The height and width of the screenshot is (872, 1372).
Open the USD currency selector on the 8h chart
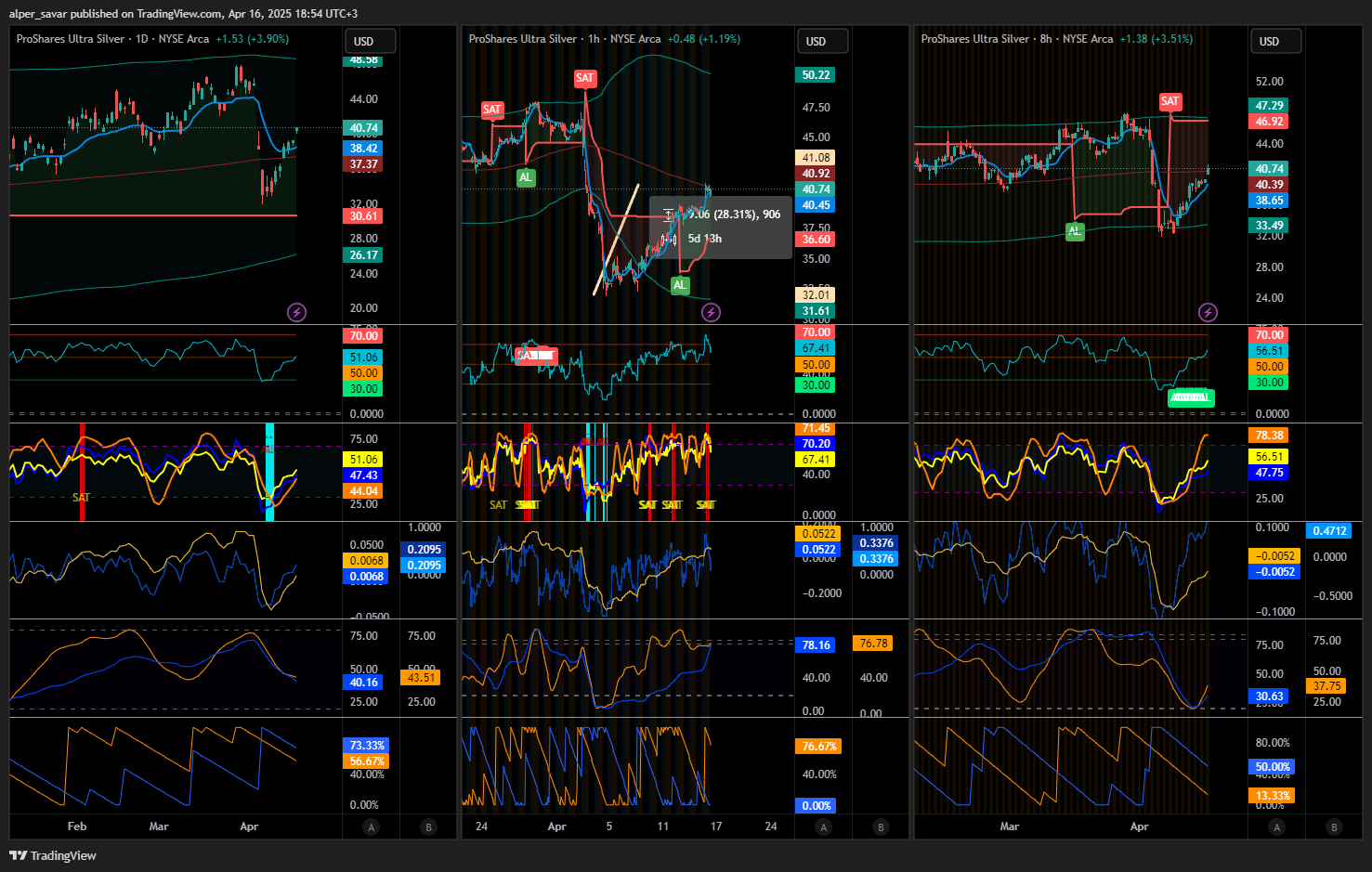click(1276, 41)
